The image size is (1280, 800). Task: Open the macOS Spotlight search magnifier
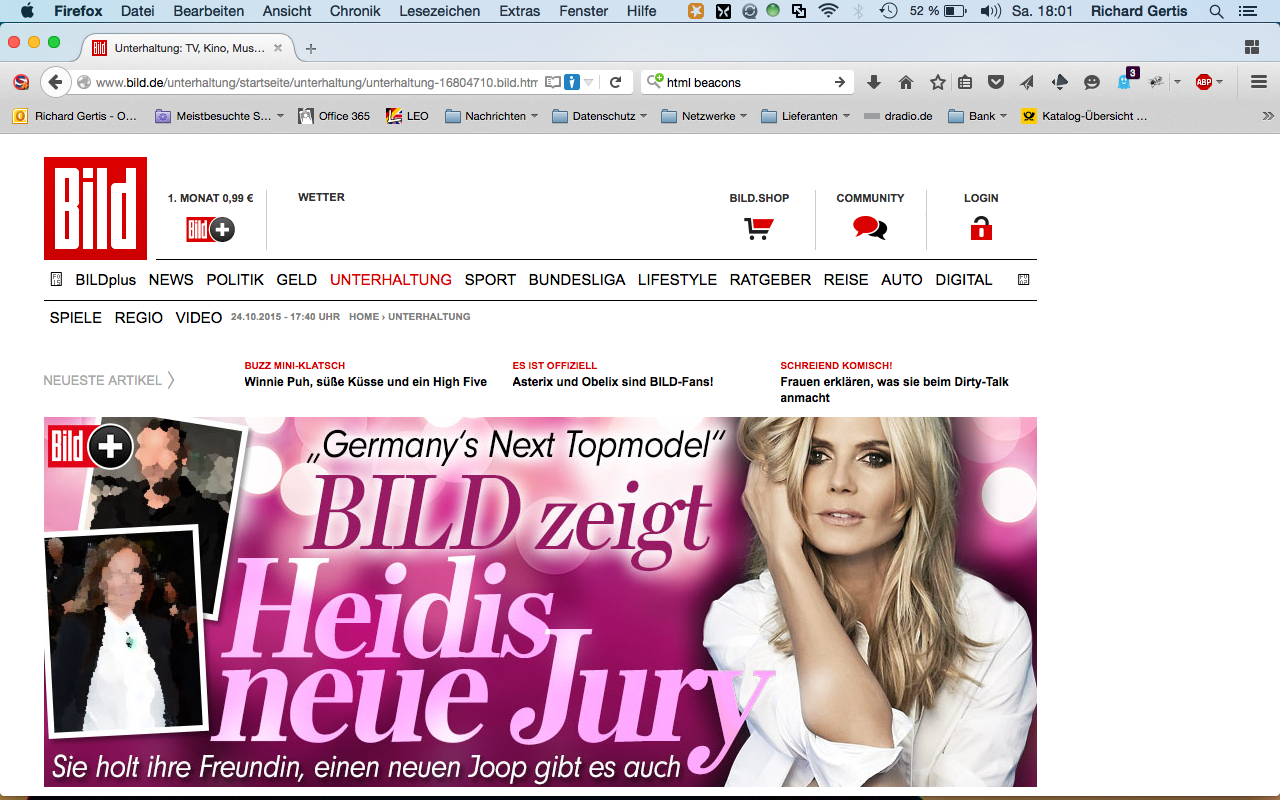pos(1216,11)
